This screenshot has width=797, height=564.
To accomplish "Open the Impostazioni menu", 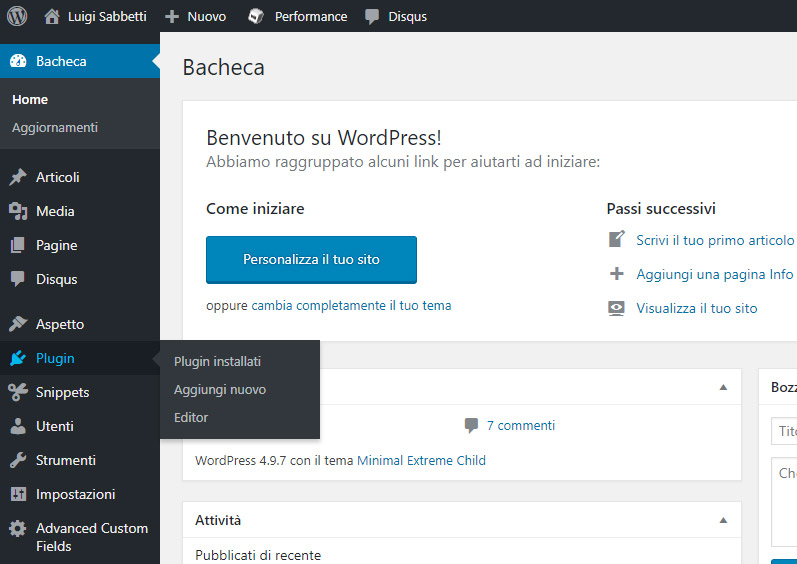I will point(75,494).
